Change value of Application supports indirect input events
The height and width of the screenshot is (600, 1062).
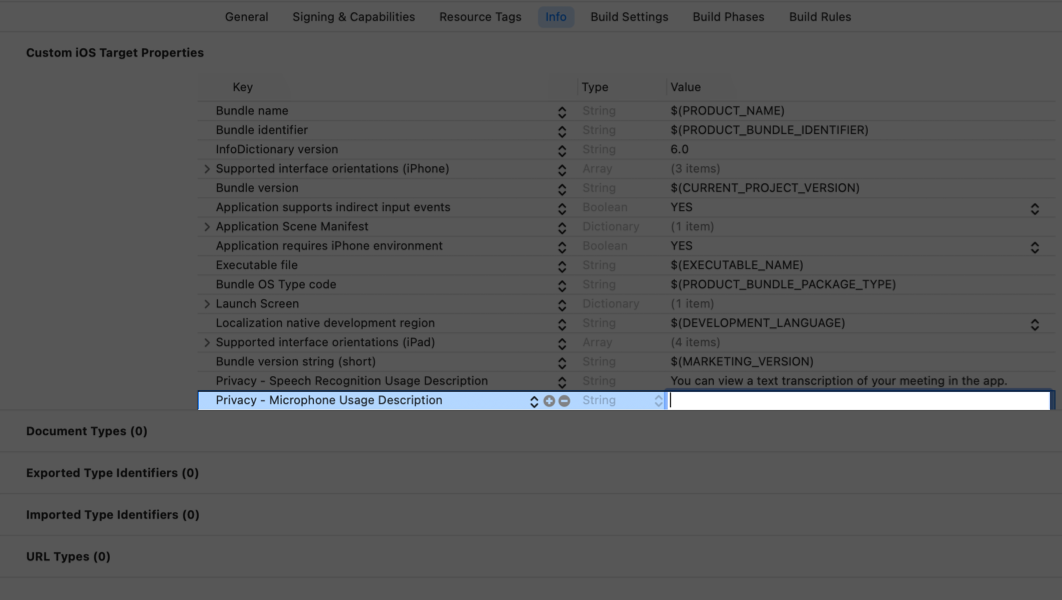tap(1035, 208)
